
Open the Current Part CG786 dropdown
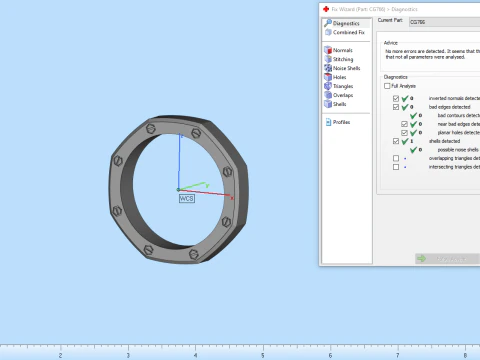tap(444, 22)
